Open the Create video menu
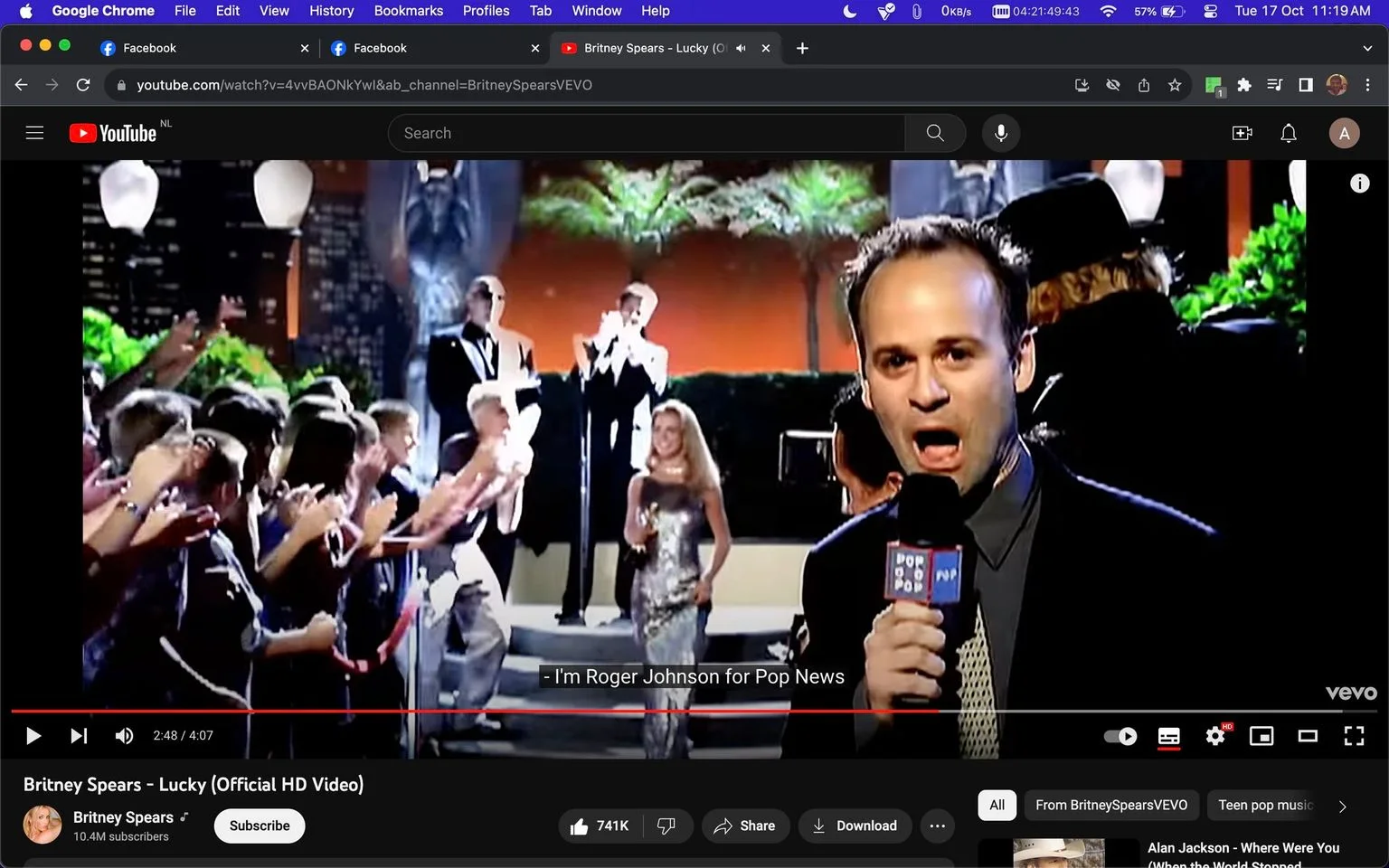This screenshot has width=1389, height=868. pyautogui.click(x=1243, y=133)
